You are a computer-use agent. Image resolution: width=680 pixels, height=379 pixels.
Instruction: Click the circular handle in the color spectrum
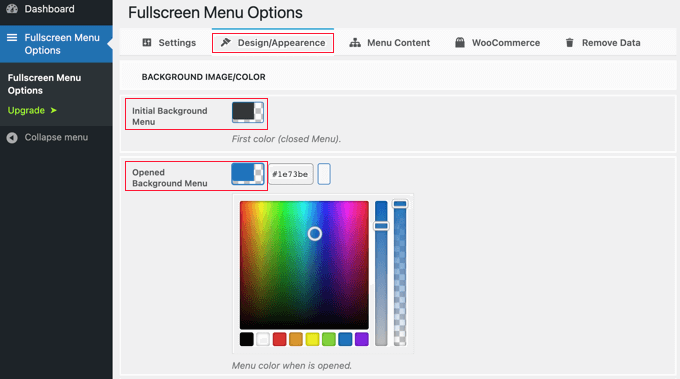coord(315,234)
